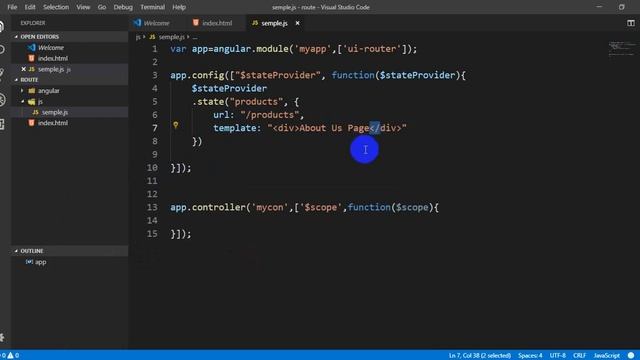Select semple.js in Open Editors list
The image size is (640, 360).
click(x=51, y=69)
